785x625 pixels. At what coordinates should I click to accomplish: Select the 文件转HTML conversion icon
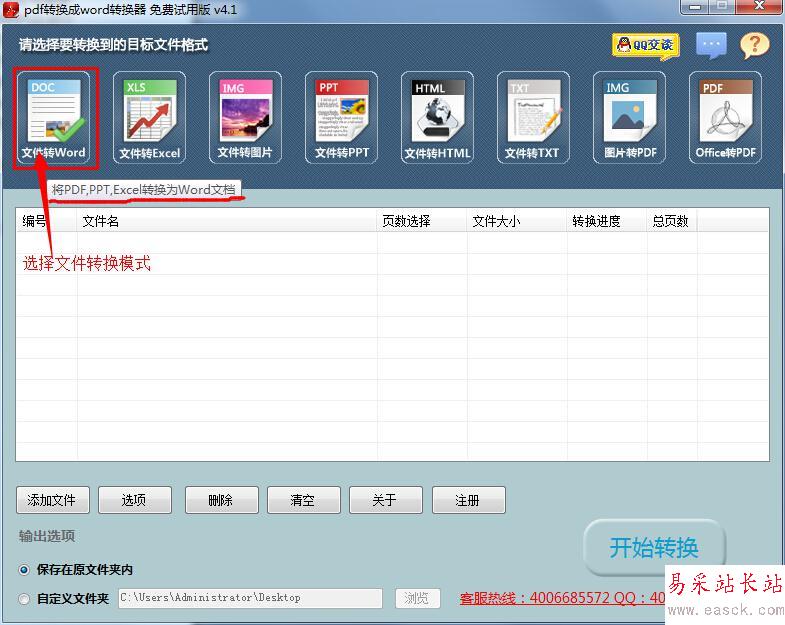(437, 118)
